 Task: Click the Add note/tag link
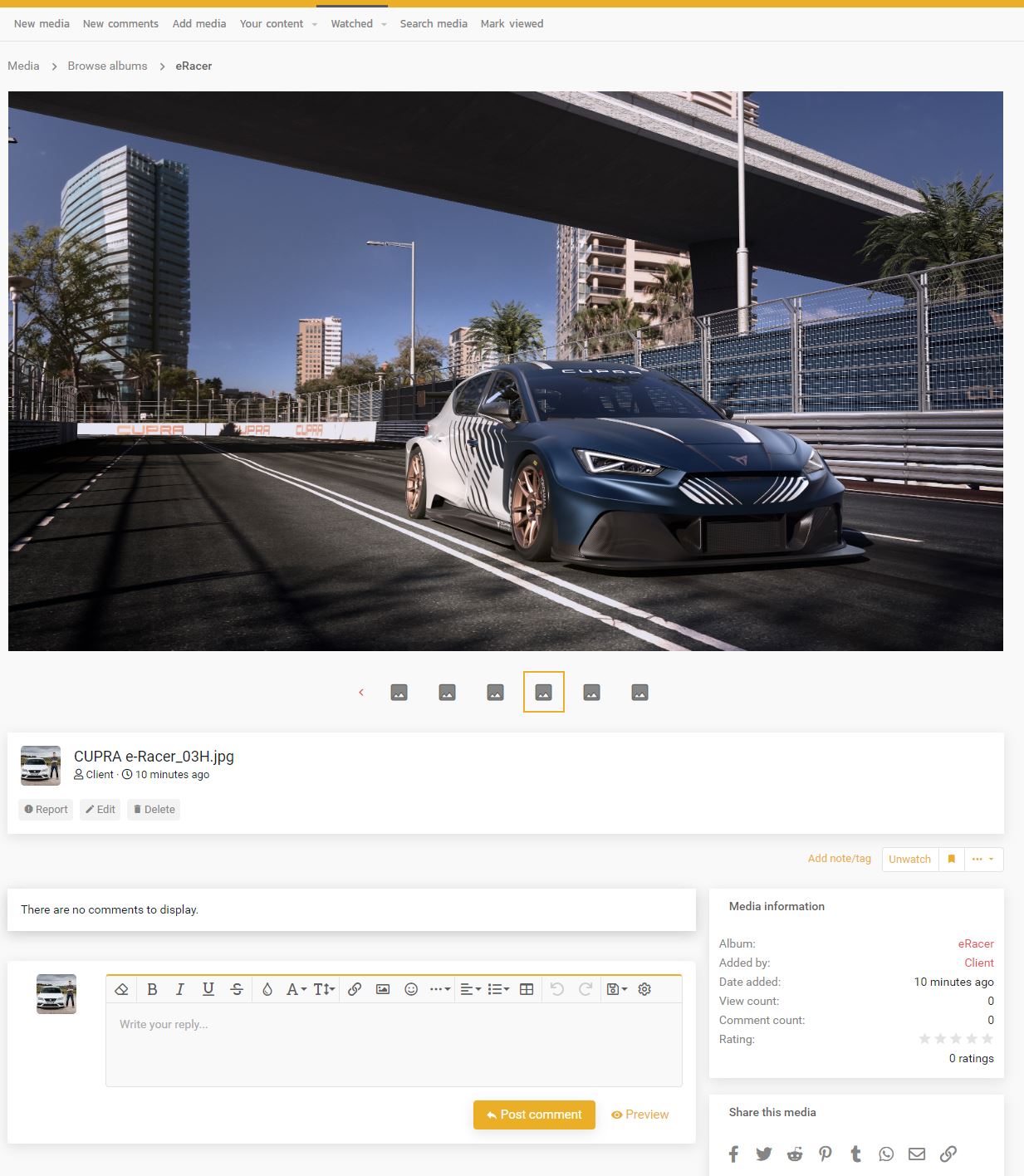840,859
